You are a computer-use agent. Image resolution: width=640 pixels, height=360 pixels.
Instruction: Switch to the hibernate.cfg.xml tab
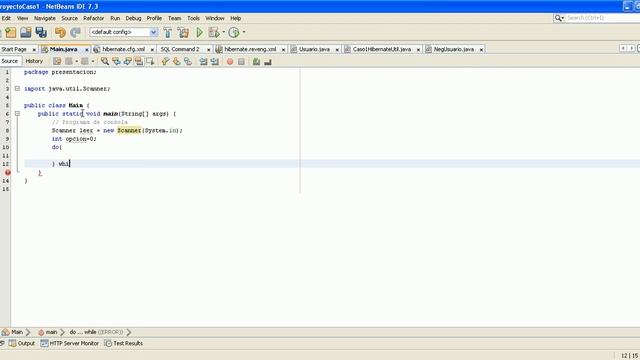coord(124,49)
